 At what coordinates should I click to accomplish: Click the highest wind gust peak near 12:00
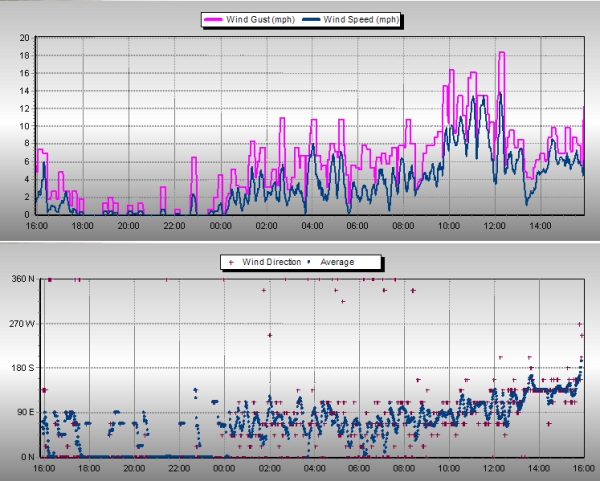[x=502, y=53]
